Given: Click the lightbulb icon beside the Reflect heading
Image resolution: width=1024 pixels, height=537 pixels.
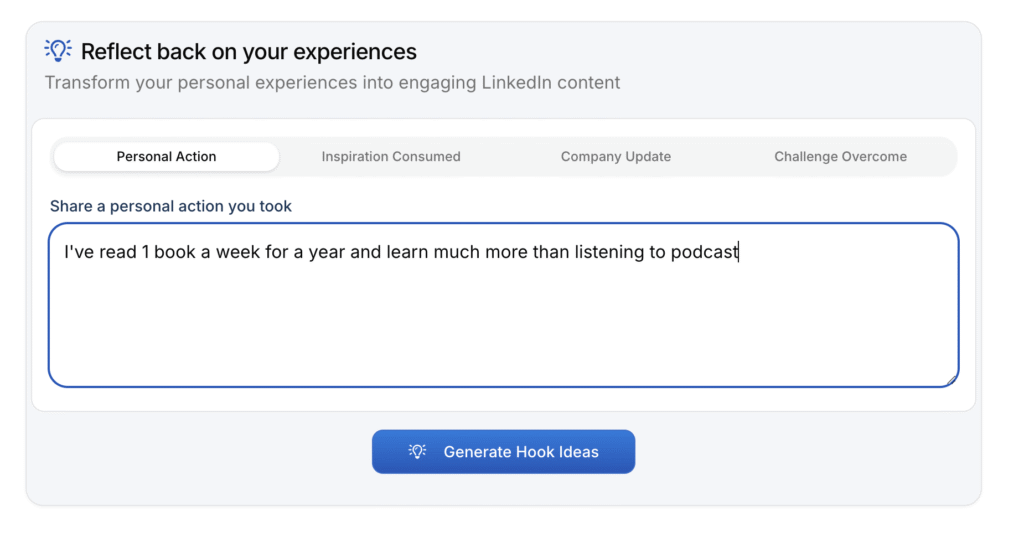Looking at the screenshot, I should click(58, 50).
